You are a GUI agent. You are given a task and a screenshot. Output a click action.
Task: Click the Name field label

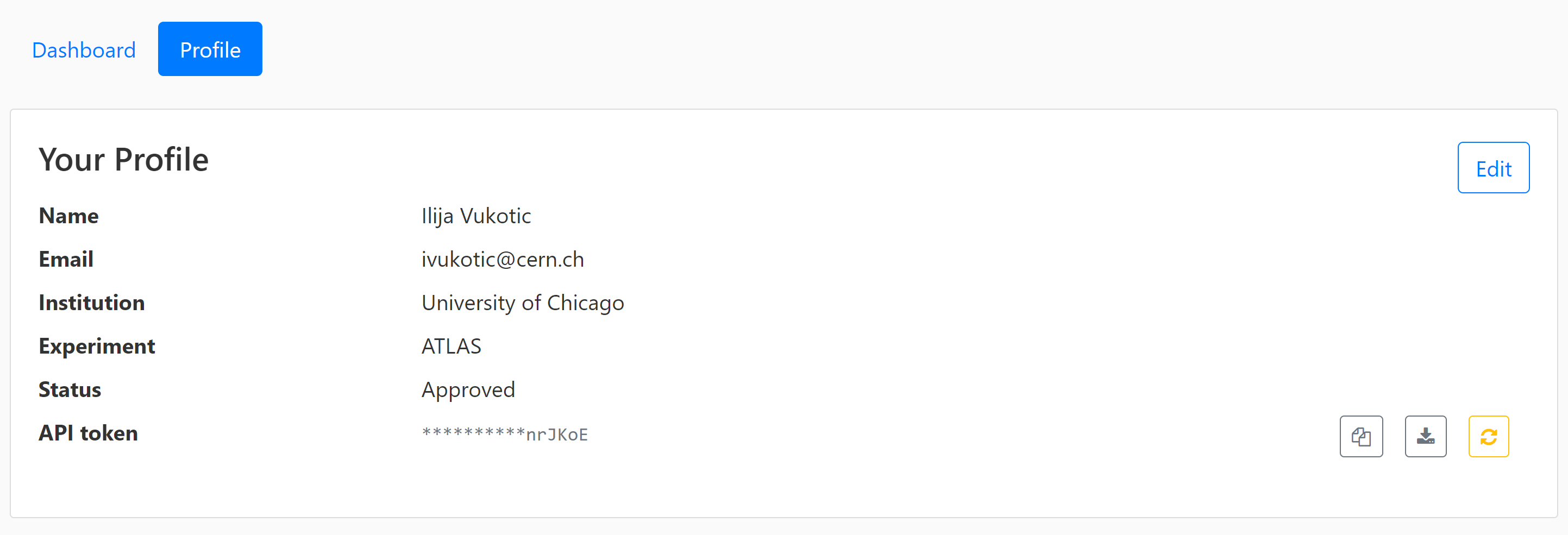(x=69, y=216)
